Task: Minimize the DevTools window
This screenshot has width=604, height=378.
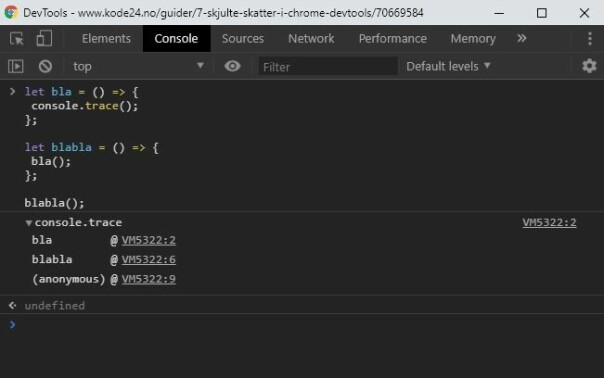Action: [499, 13]
